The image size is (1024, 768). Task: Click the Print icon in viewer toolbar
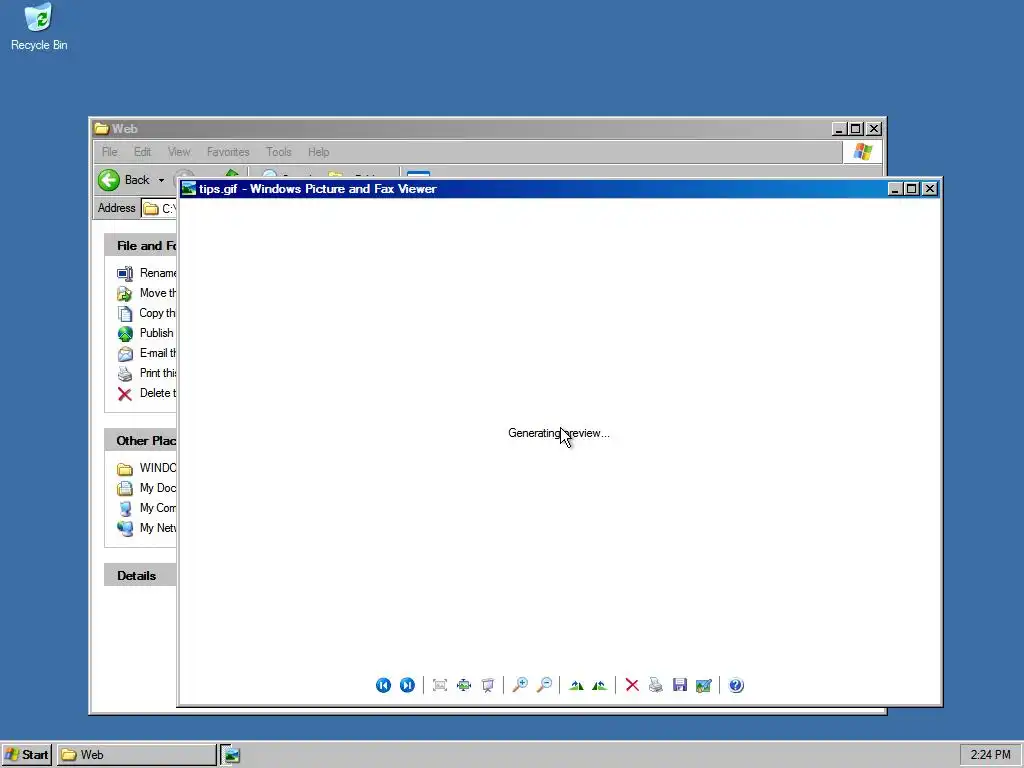(x=656, y=685)
